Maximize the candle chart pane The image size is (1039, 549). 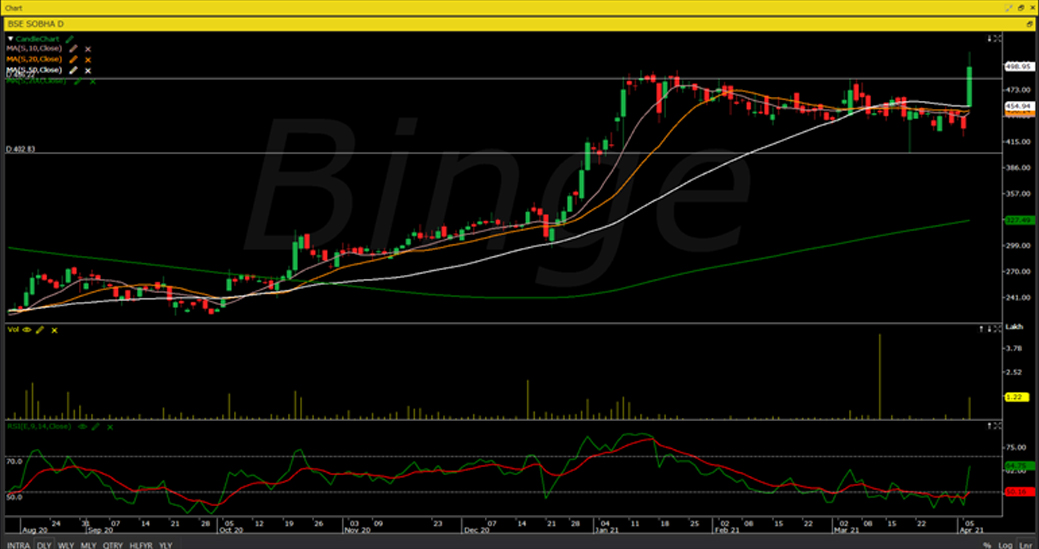tap(997, 39)
